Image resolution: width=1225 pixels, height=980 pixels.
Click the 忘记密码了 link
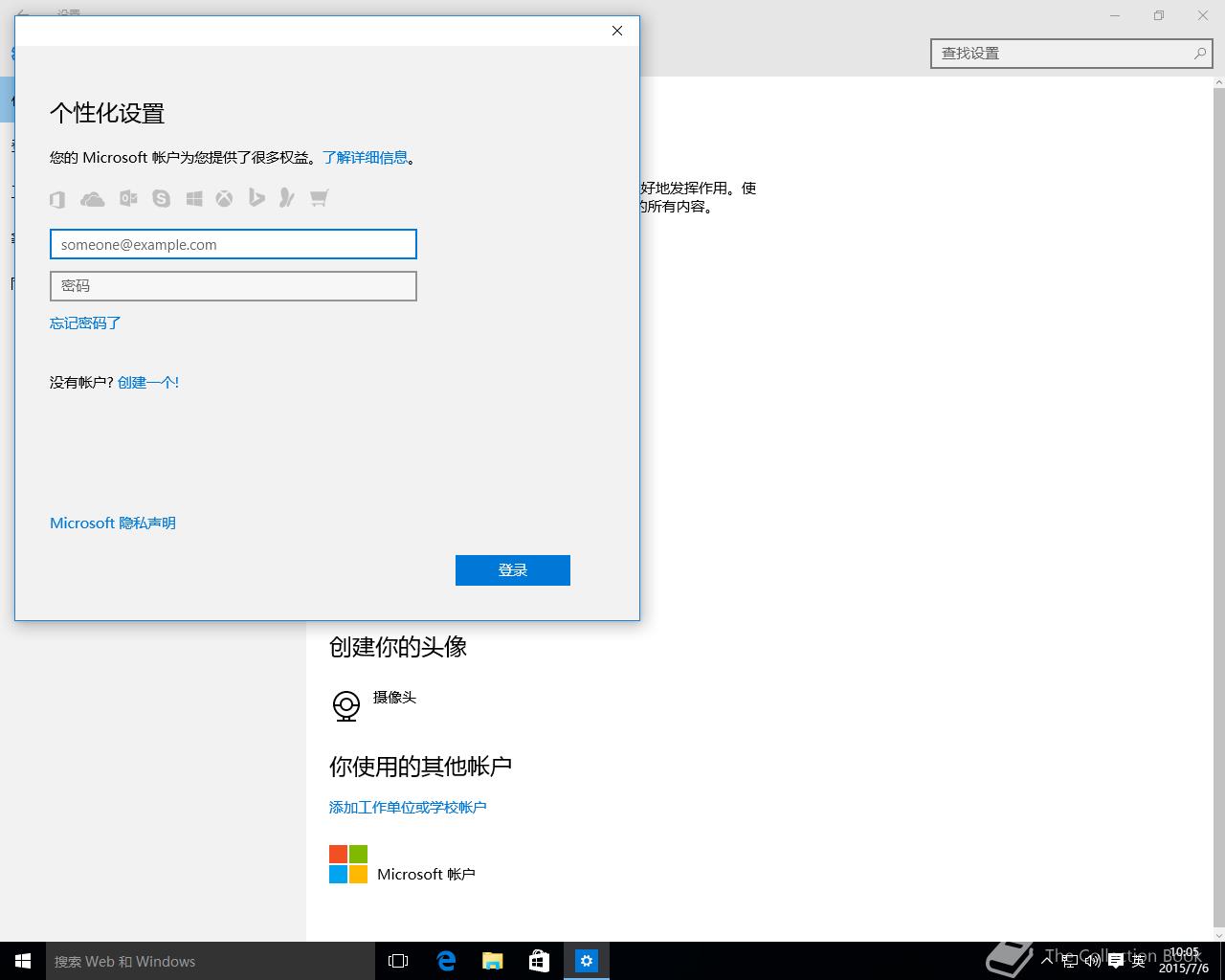tap(85, 323)
